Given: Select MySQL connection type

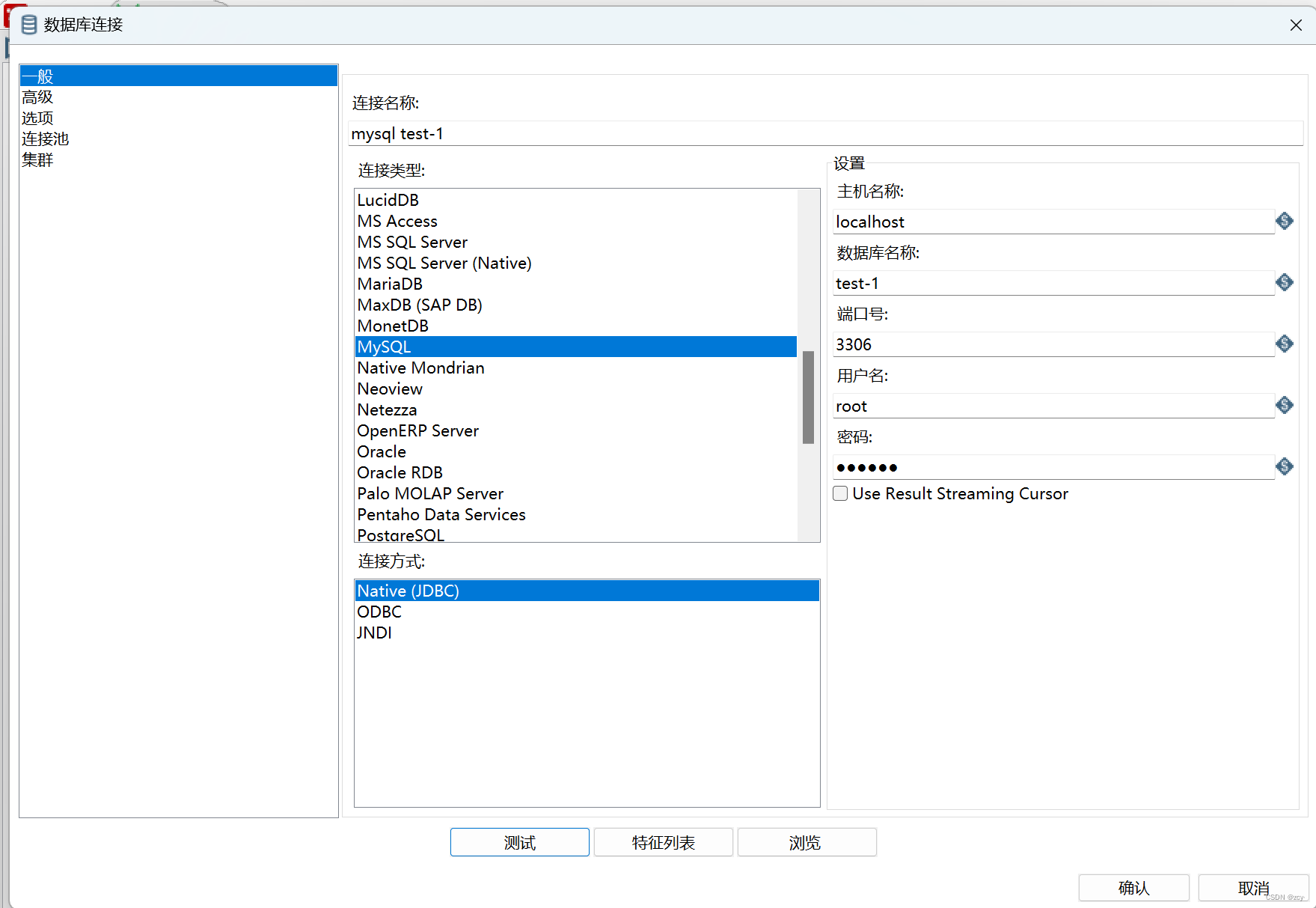Looking at the screenshot, I should click(576, 347).
